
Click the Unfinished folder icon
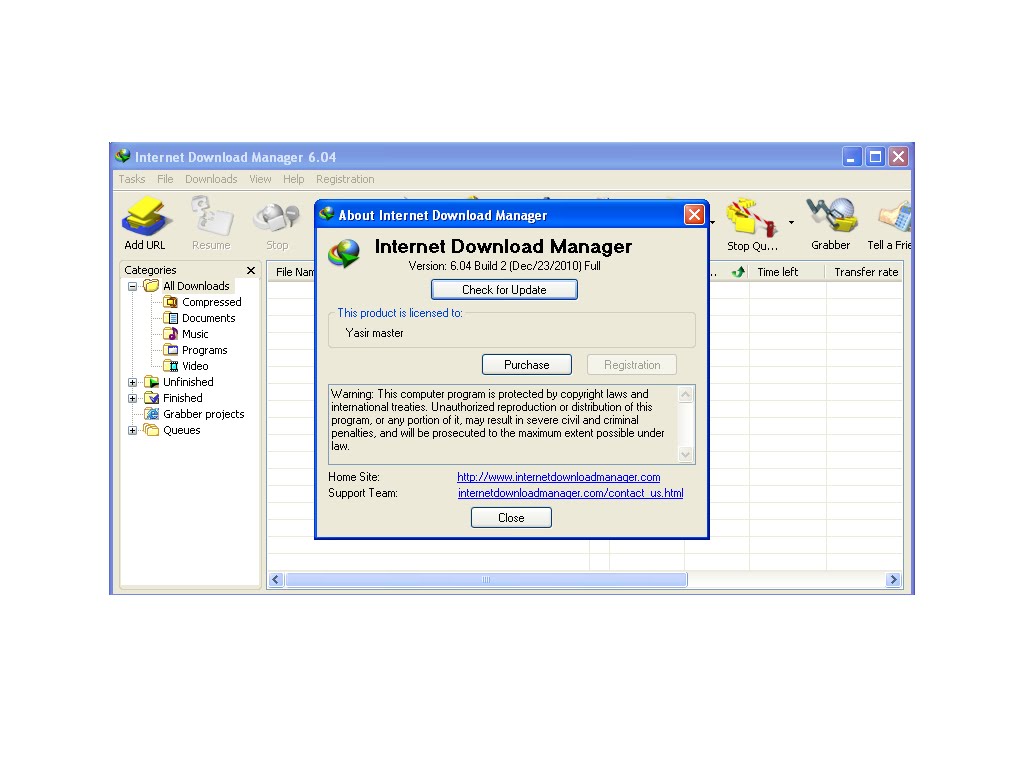pyautogui.click(x=152, y=382)
